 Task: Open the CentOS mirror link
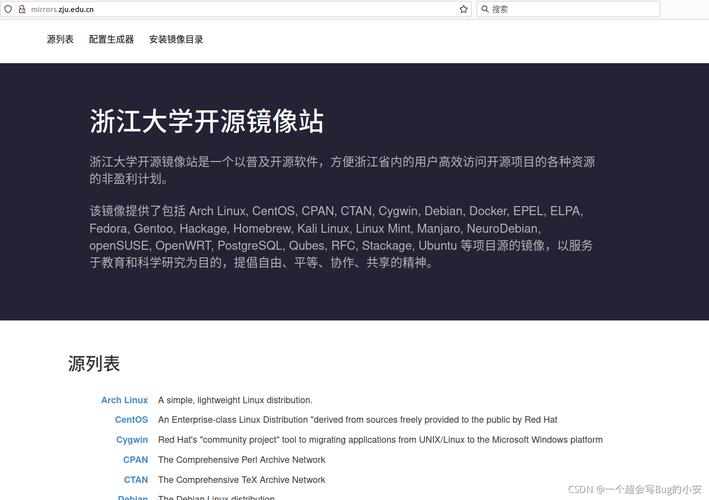(131, 420)
